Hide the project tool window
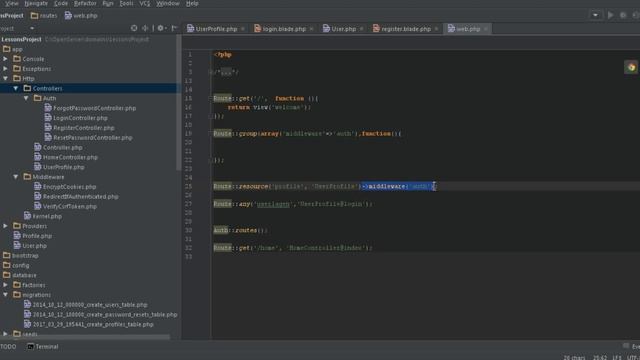Screen dimensions: 640x360 coord(174,28)
